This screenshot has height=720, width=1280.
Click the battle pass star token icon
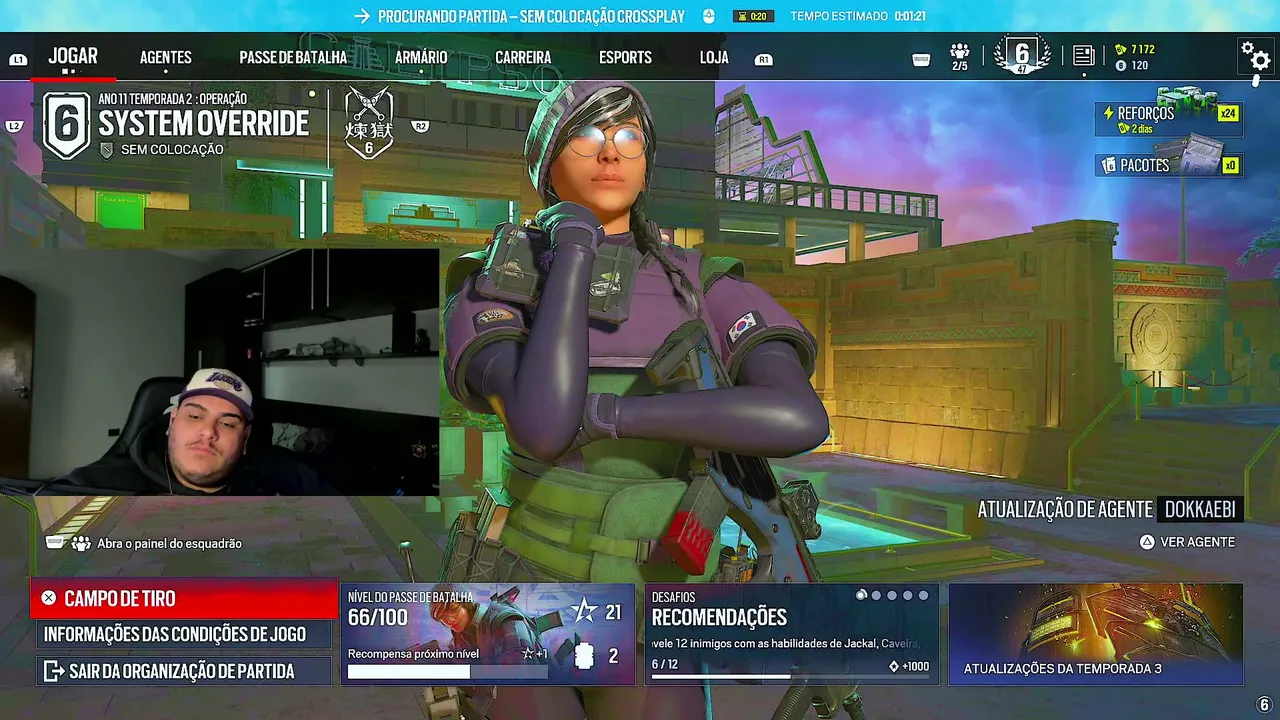pos(584,612)
